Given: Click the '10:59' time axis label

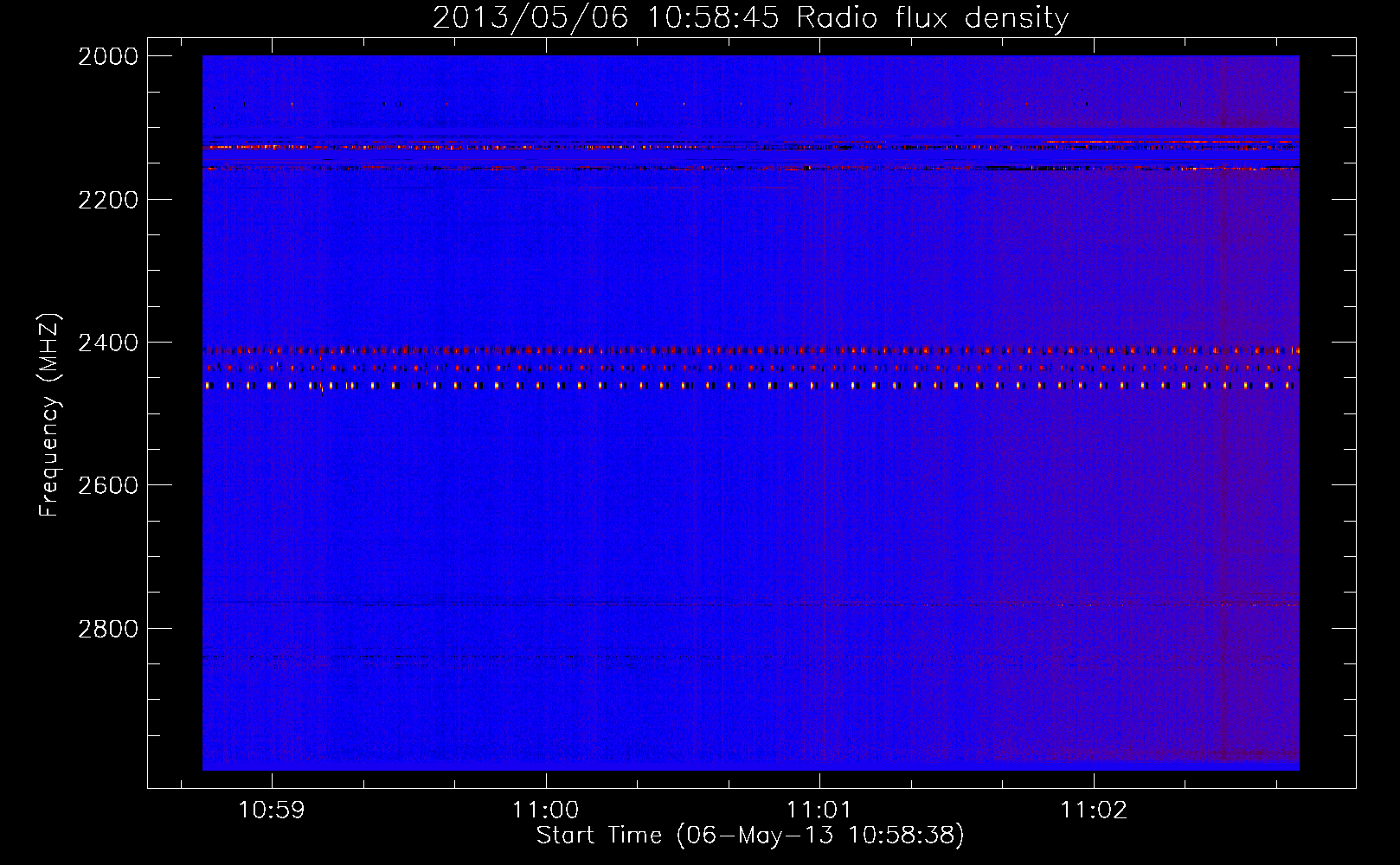Looking at the screenshot, I should pos(272,811).
